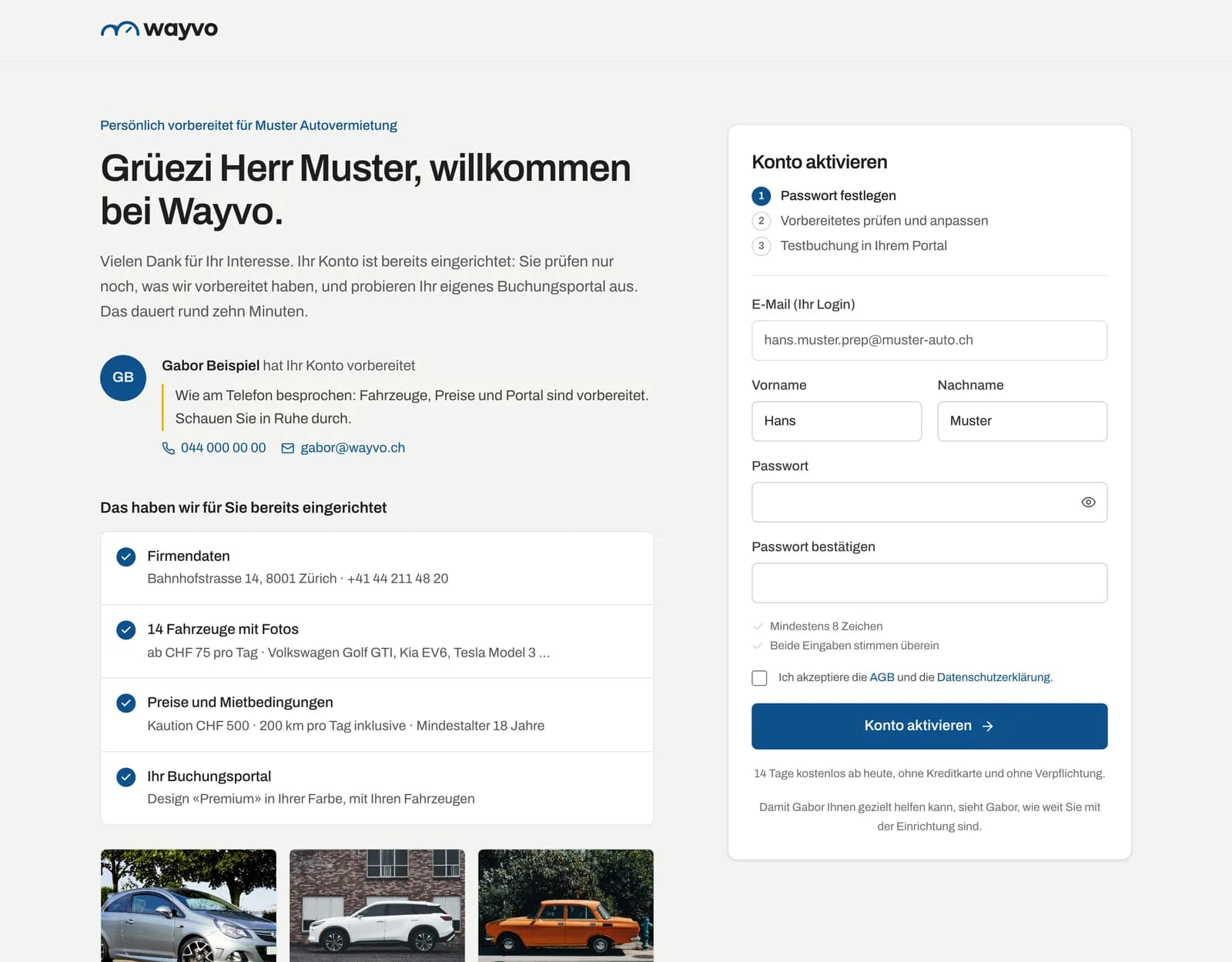Click the phone icon beside 044 000 00 00
The width and height of the screenshot is (1232, 962).
[169, 448]
